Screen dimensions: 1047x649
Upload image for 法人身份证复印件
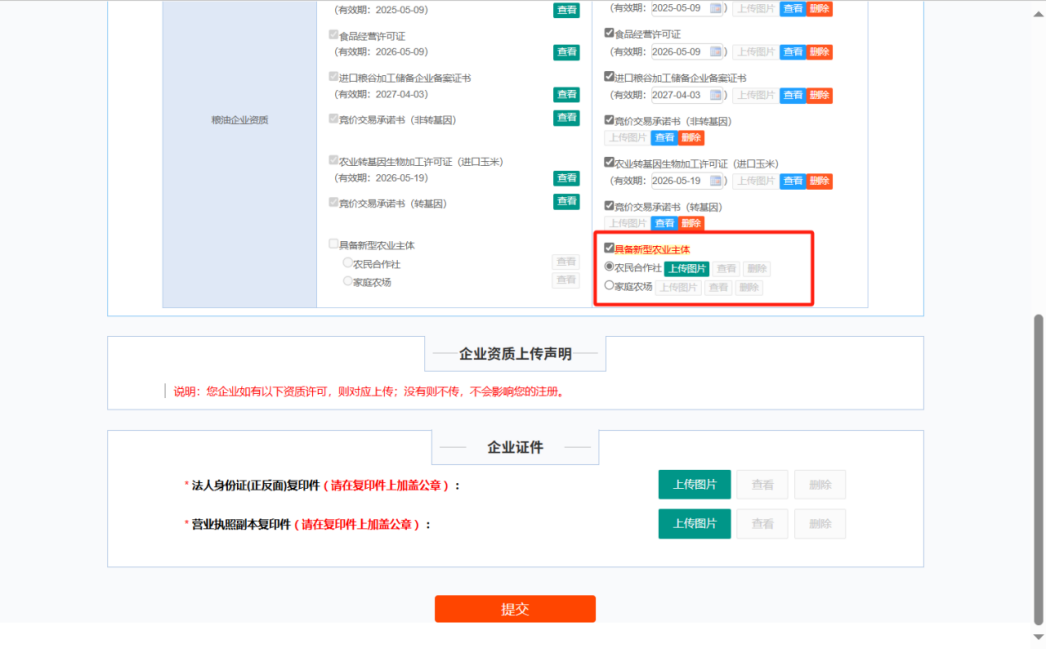click(x=694, y=485)
